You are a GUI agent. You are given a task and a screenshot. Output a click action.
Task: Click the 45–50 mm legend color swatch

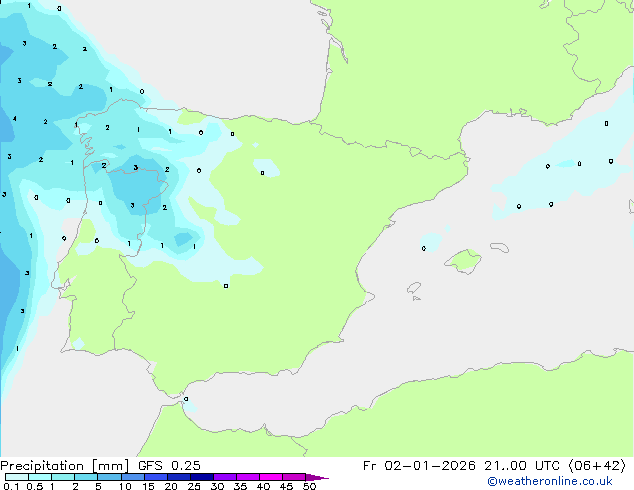(294, 477)
